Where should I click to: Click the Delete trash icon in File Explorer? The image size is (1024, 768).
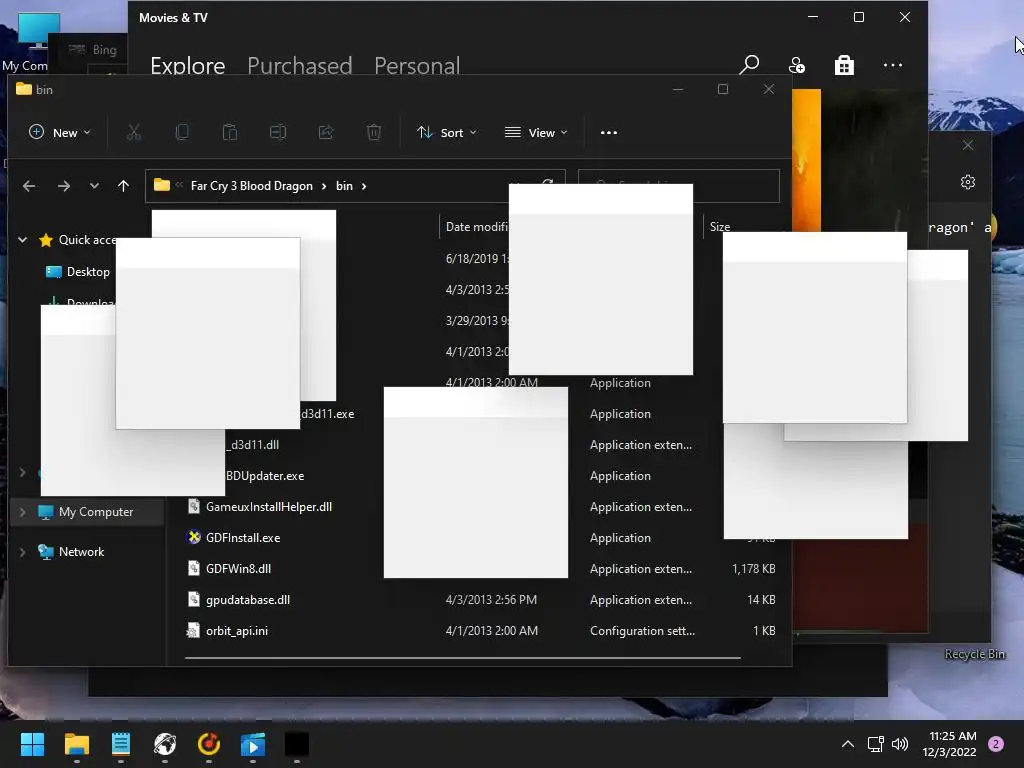click(374, 133)
